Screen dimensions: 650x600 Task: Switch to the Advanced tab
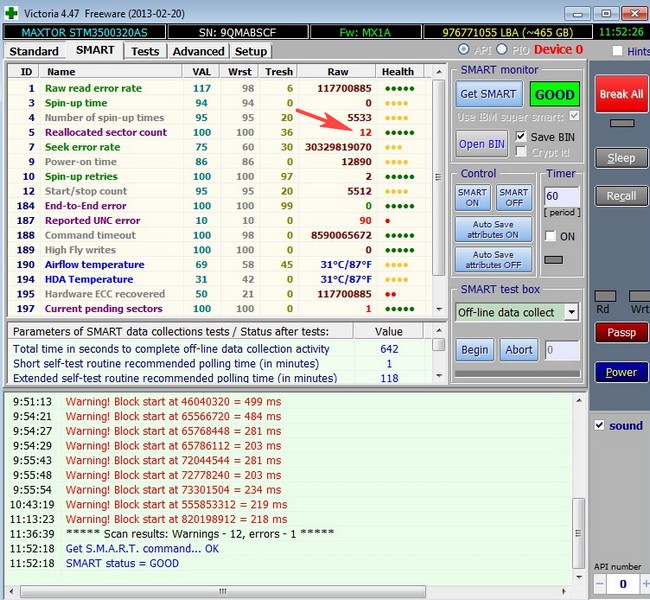coord(198,51)
